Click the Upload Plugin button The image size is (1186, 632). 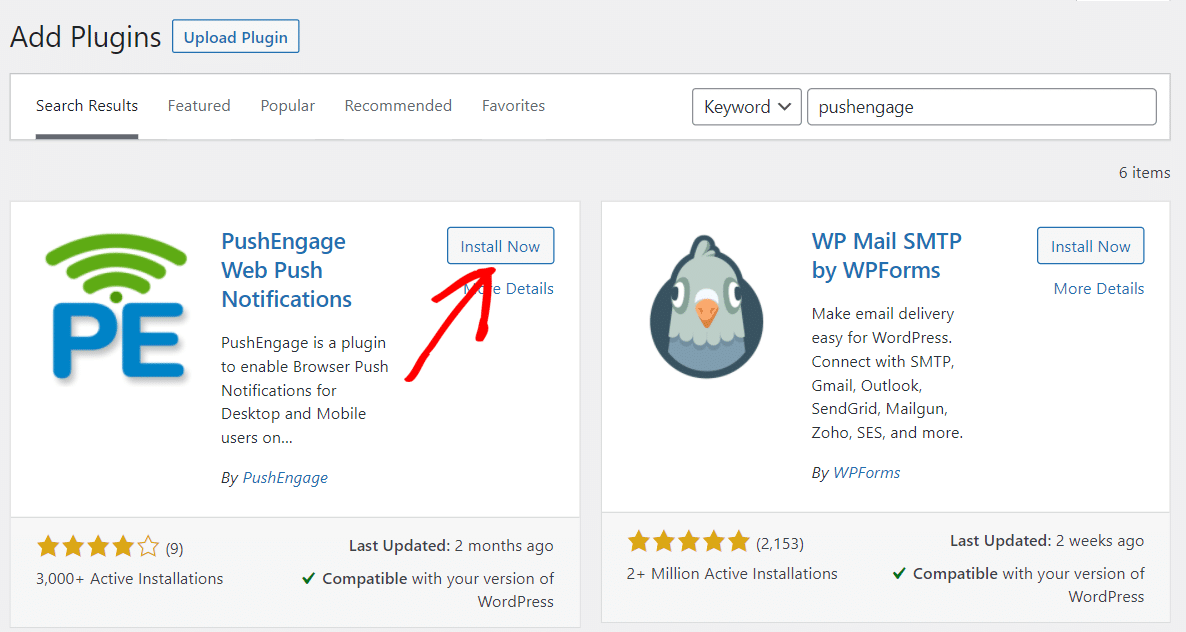[235, 38]
